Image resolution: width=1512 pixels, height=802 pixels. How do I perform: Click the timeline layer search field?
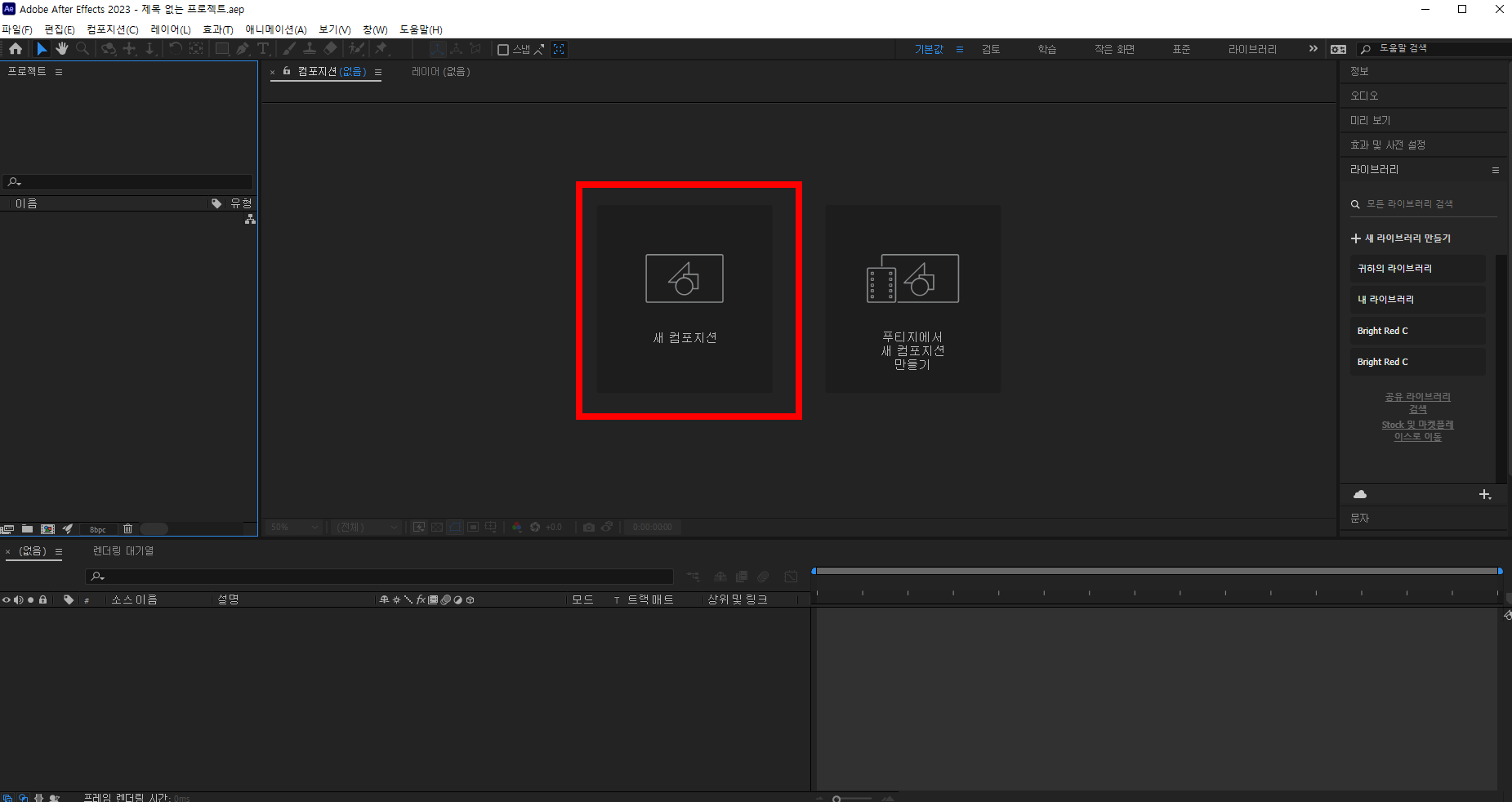380,577
